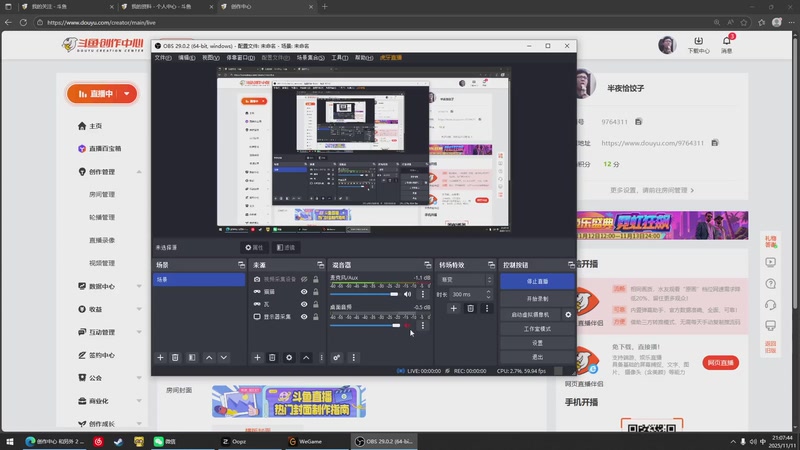Open transition type dropdown in 转场特效
Screen dimensions: 800x450
click(465, 280)
